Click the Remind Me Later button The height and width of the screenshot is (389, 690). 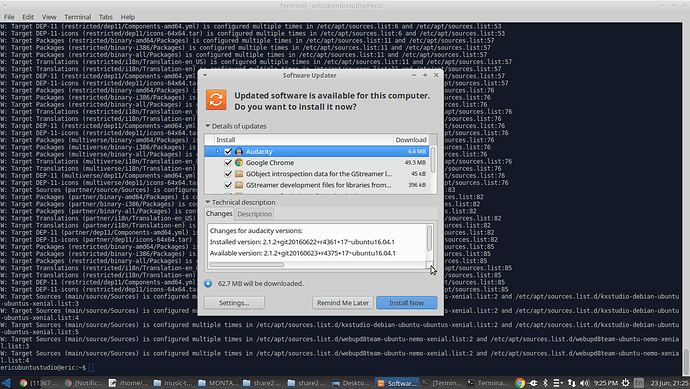coord(343,303)
